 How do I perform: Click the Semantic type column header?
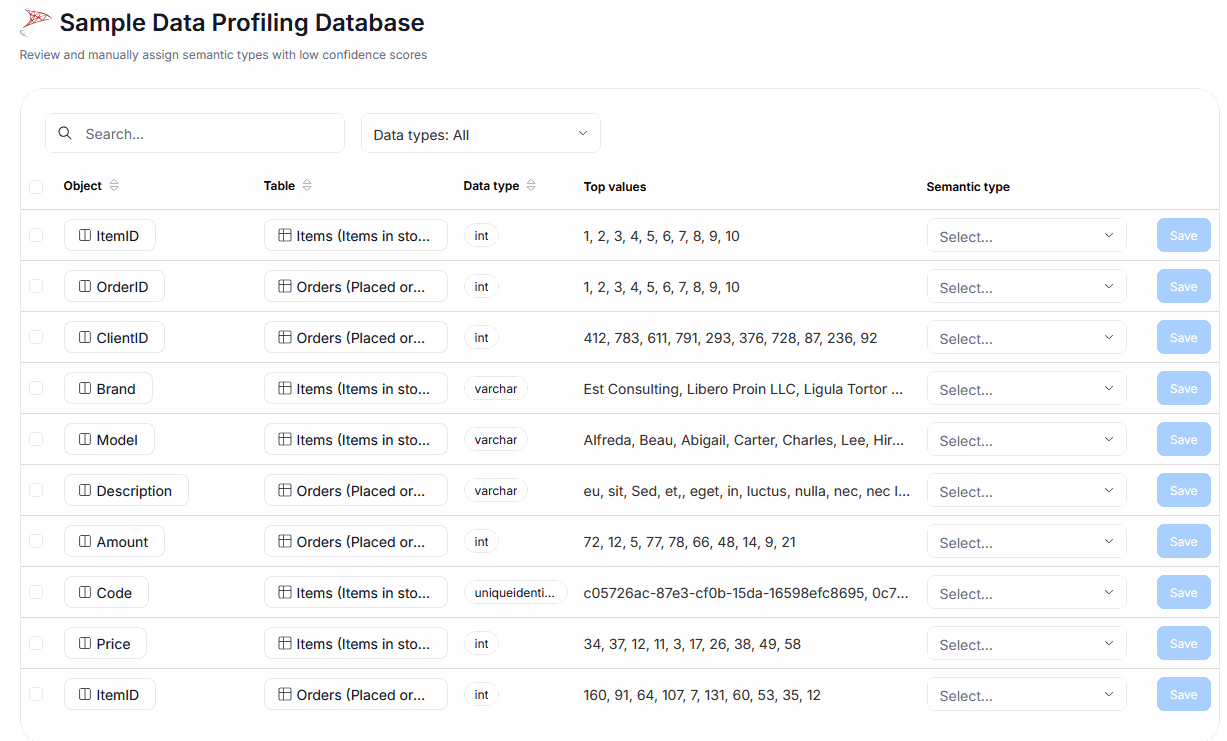(x=967, y=187)
